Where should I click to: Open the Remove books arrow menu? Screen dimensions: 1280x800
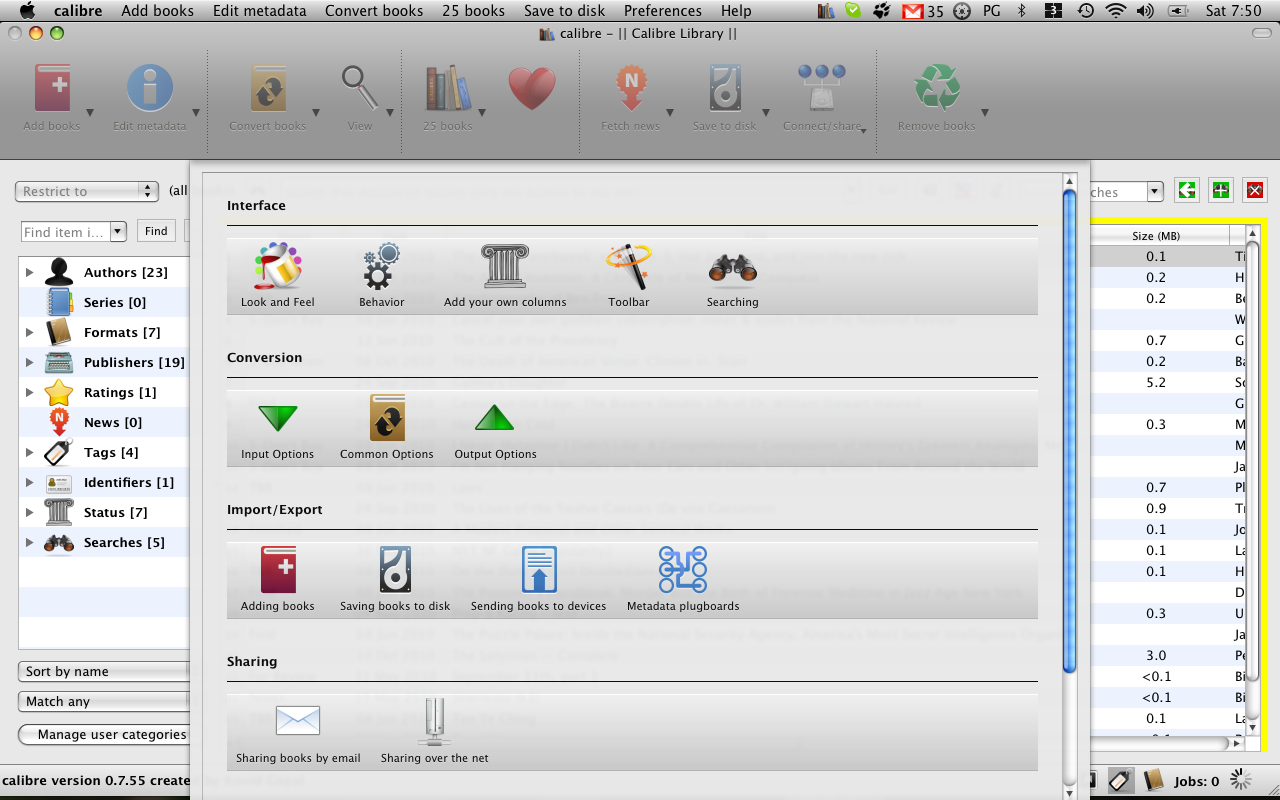point(985,113)
